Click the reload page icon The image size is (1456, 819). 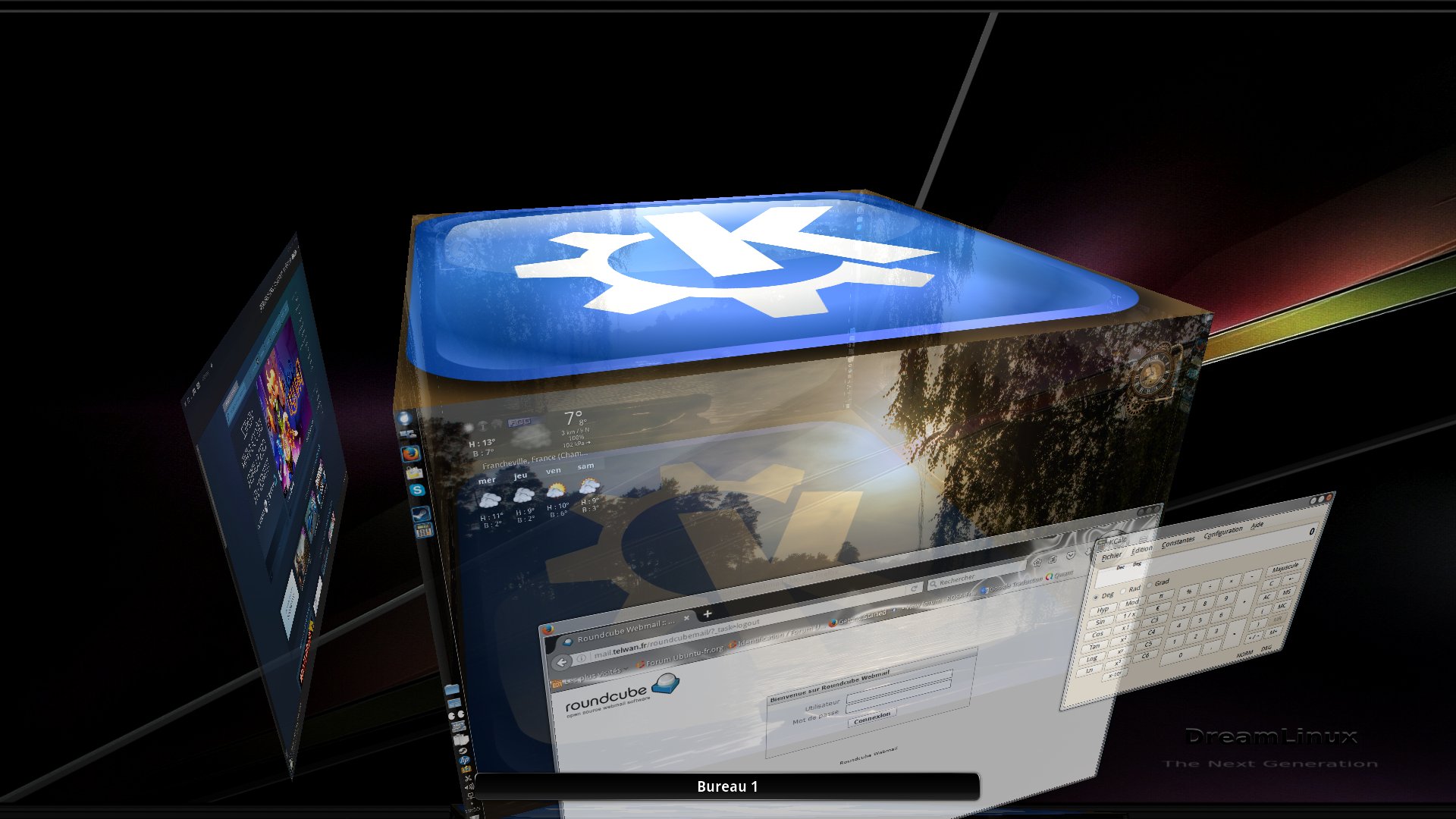tap(915, 588)
